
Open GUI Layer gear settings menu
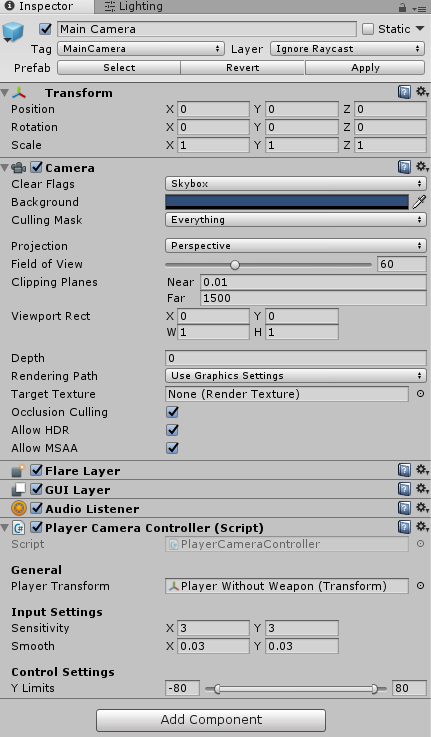422,489
